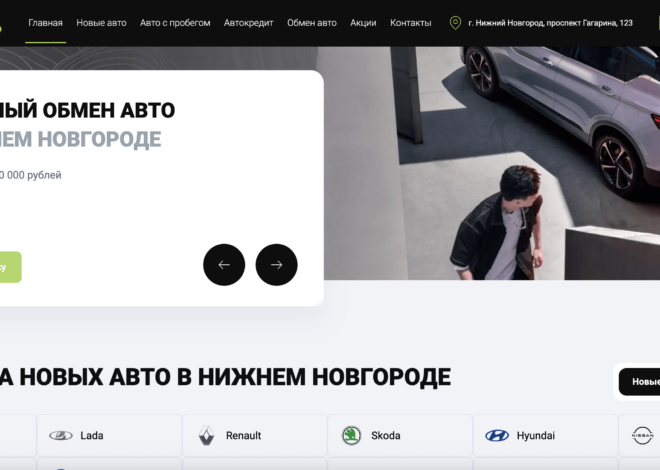Open the Акции menu item
Viewport: 660px width, 470px height.
(x=363, y=23)
